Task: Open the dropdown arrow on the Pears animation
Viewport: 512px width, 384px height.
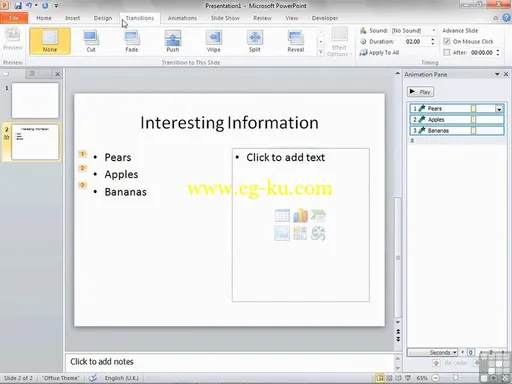Action: point(499,109)
